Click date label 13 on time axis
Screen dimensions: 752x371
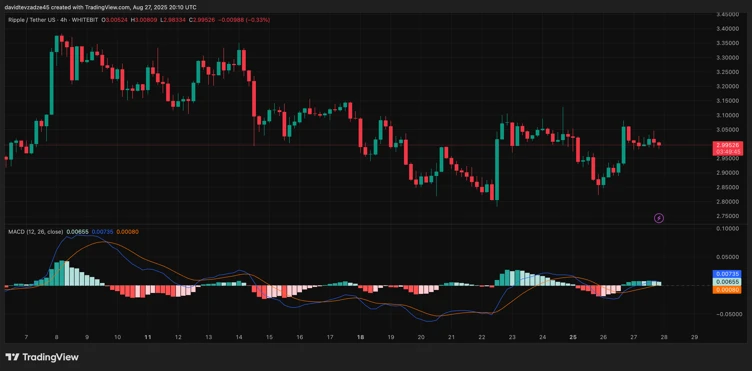click(209, 337)
